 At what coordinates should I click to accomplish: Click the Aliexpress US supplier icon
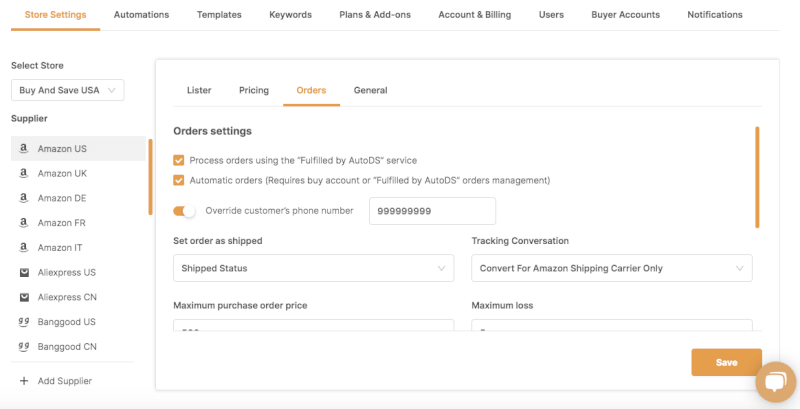[23, 272]
